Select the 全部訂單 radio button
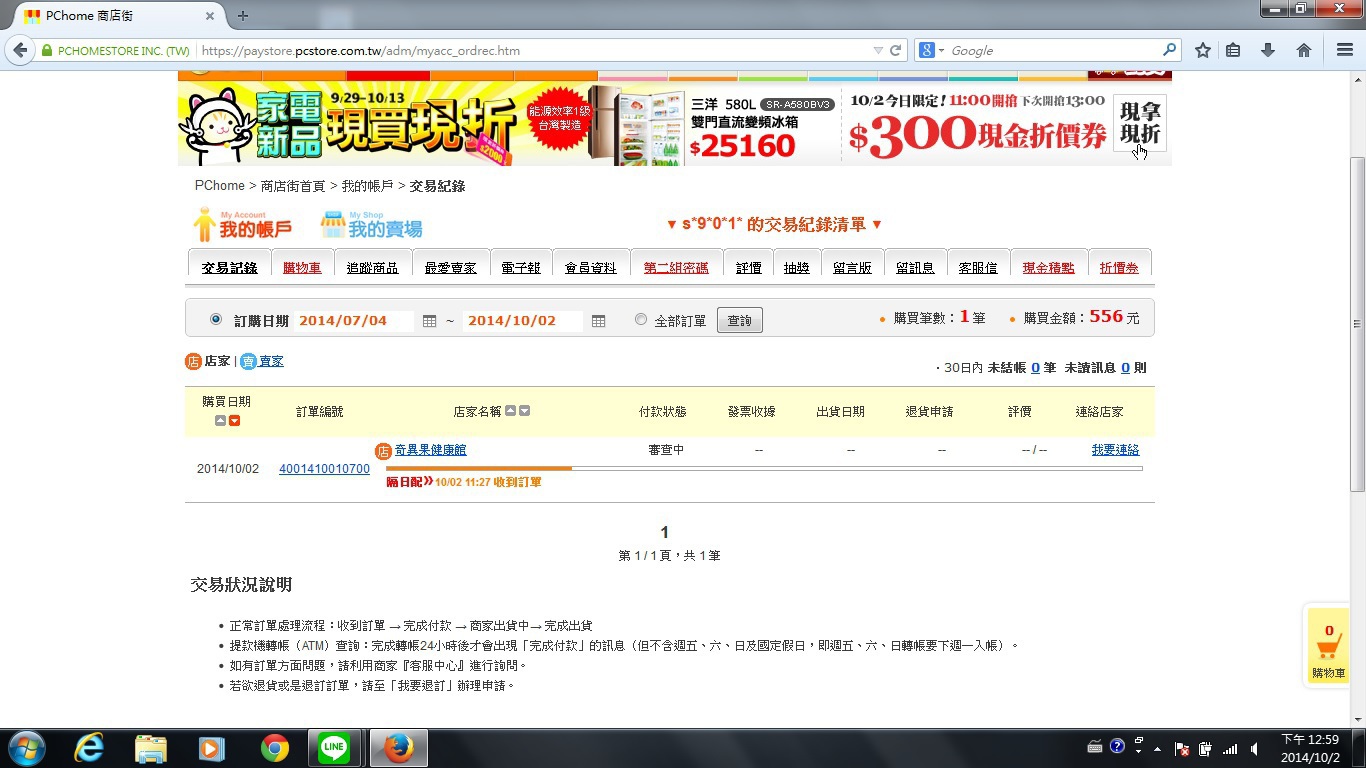 point(641,320)
